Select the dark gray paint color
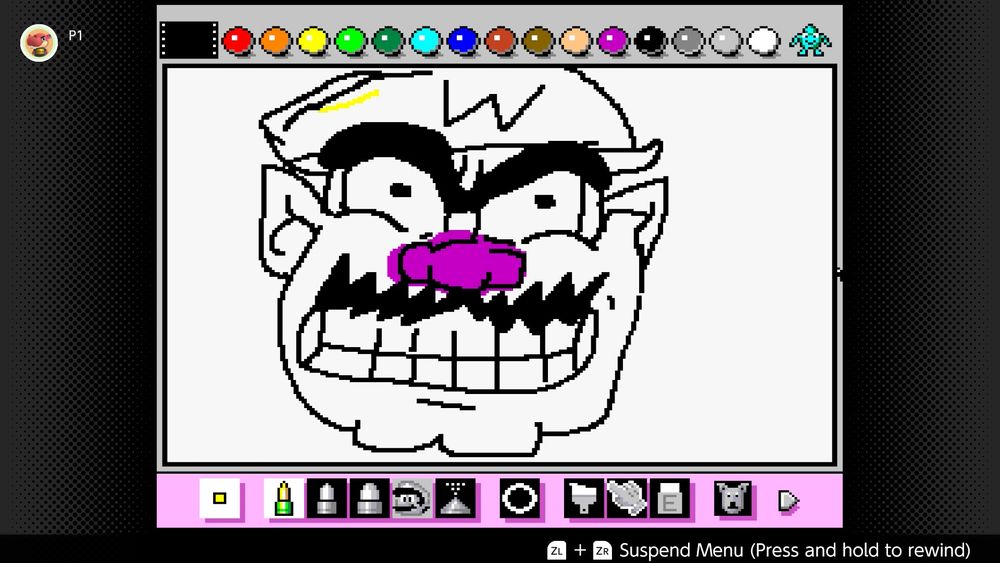Screen dimensions: 1000x563 [x=688, y=41]
